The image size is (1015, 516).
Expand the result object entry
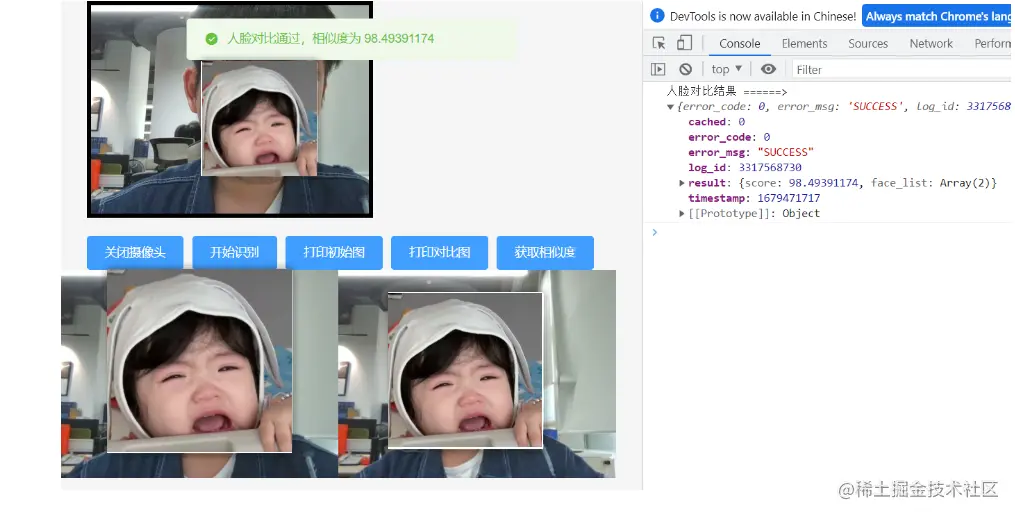pos(682,183)
